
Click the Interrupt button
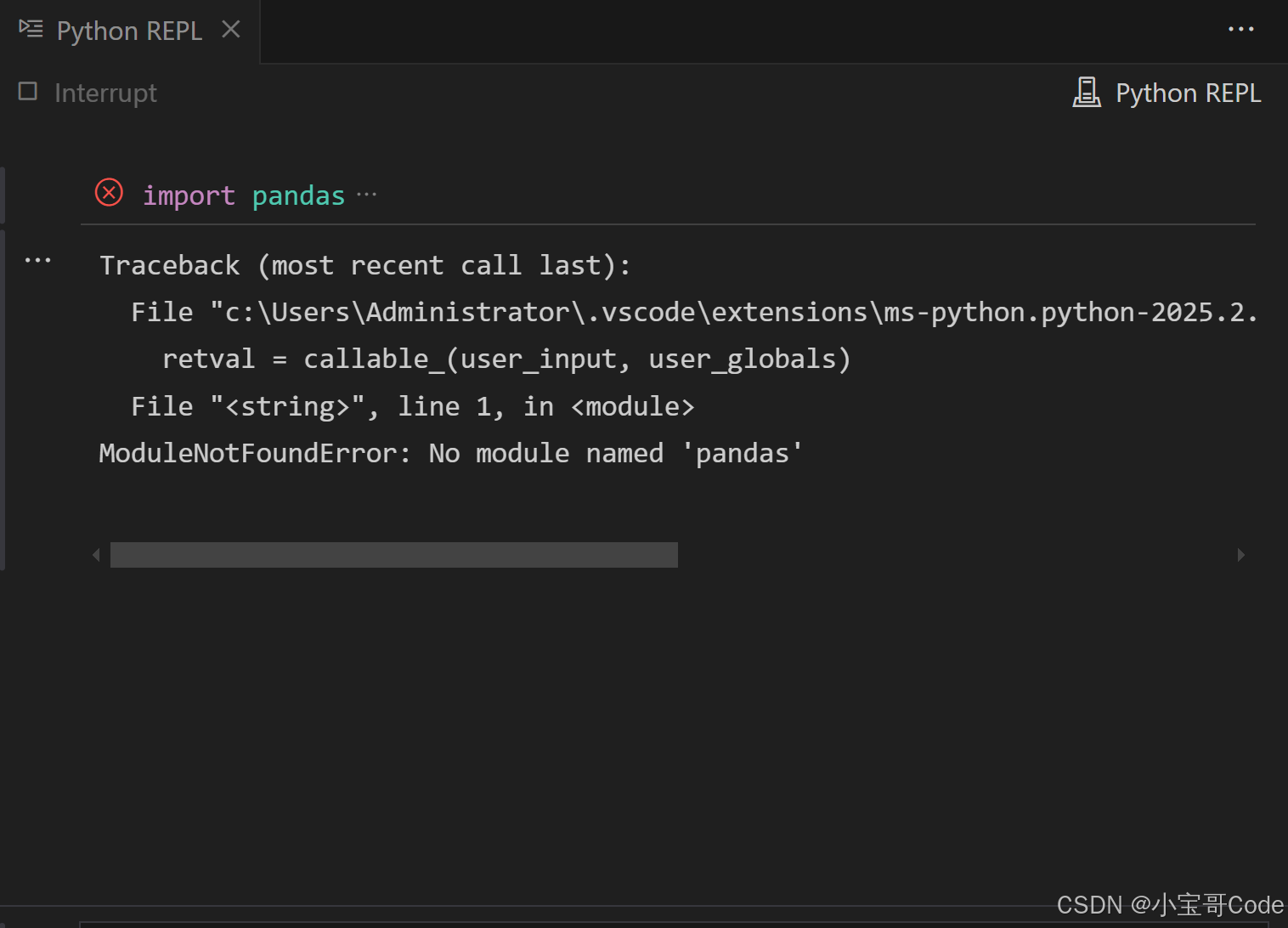[88, 93]
